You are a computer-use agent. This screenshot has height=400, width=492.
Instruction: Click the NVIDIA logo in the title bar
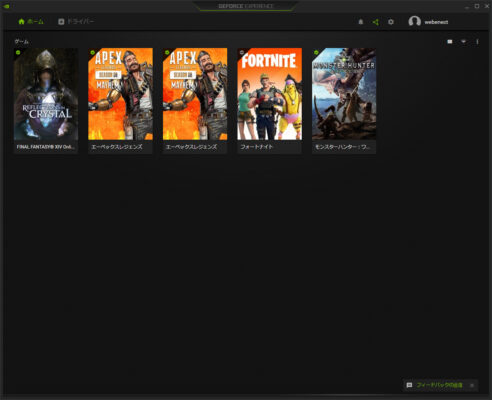coord(6,6)
